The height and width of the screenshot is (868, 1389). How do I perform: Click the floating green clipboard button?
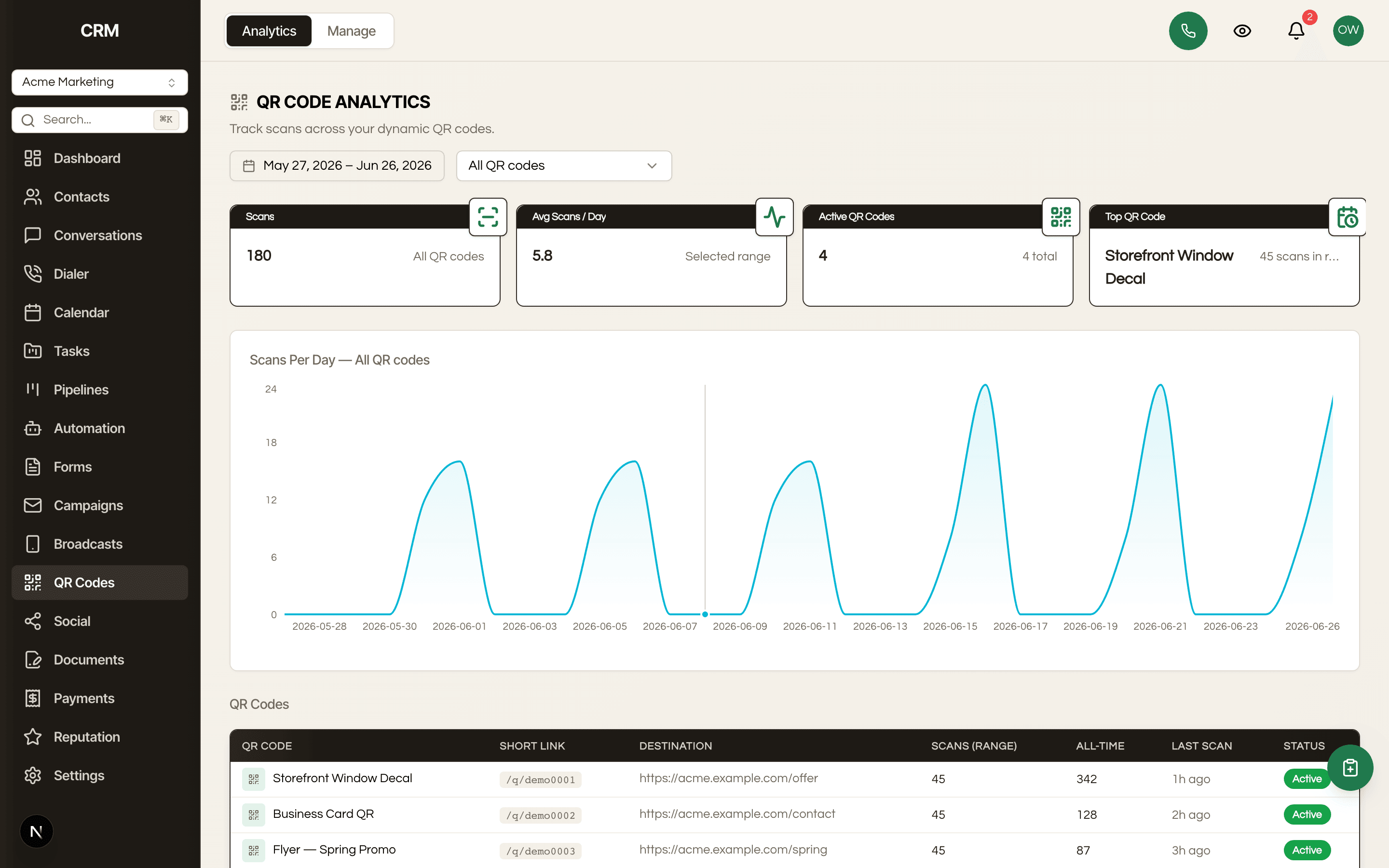tap(1350, 768)
